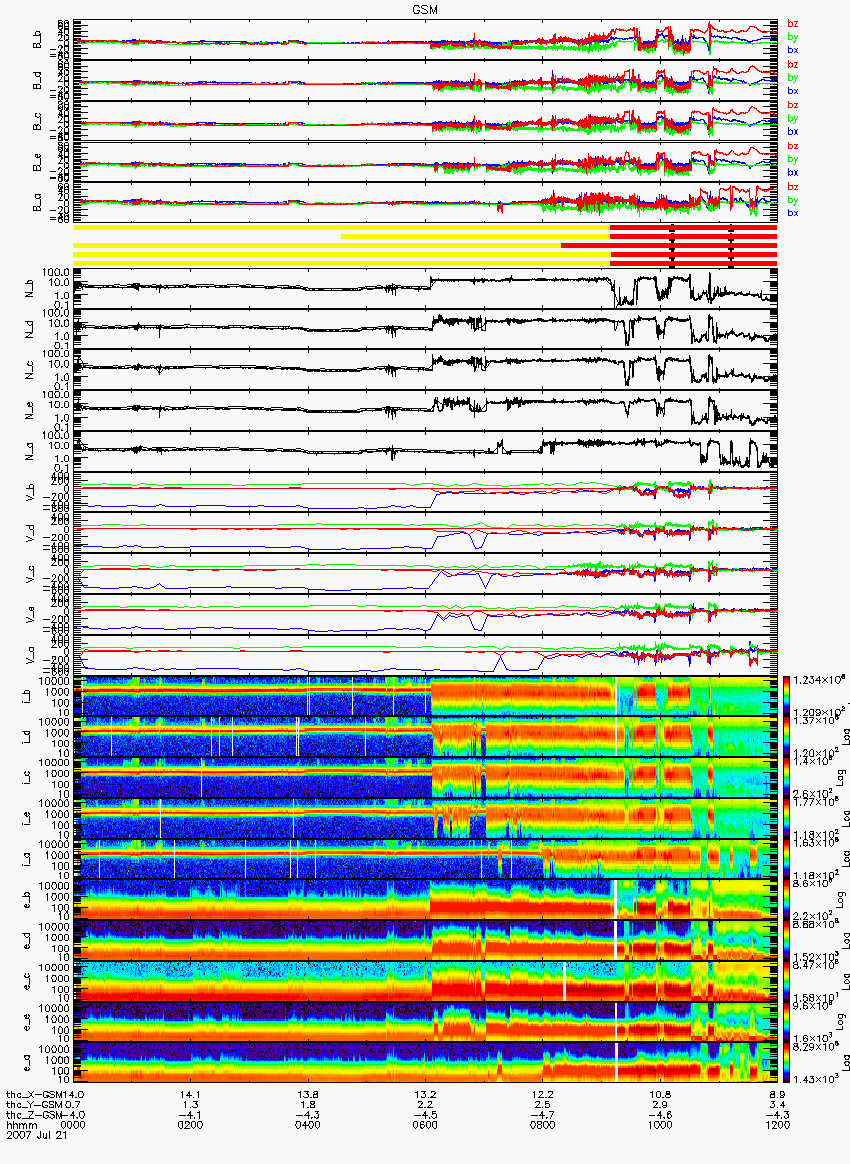This screenshot has width=850, height=1164.
Task: Select the B_b magnetic field plot panel
Action: coord(425,41)
